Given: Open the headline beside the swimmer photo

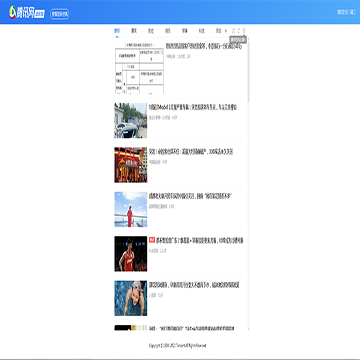Looking at the screenshot, I should click(x=194, y=285).
